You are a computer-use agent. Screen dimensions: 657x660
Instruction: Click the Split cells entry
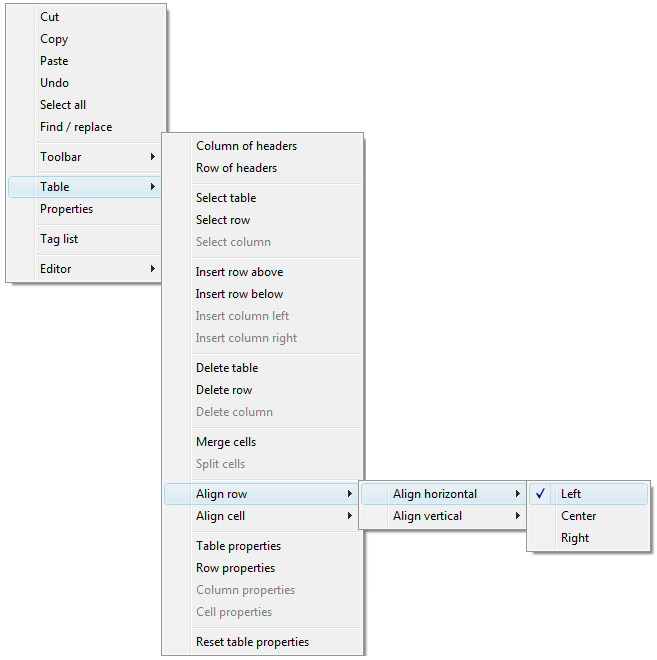(x=263, y=464)
